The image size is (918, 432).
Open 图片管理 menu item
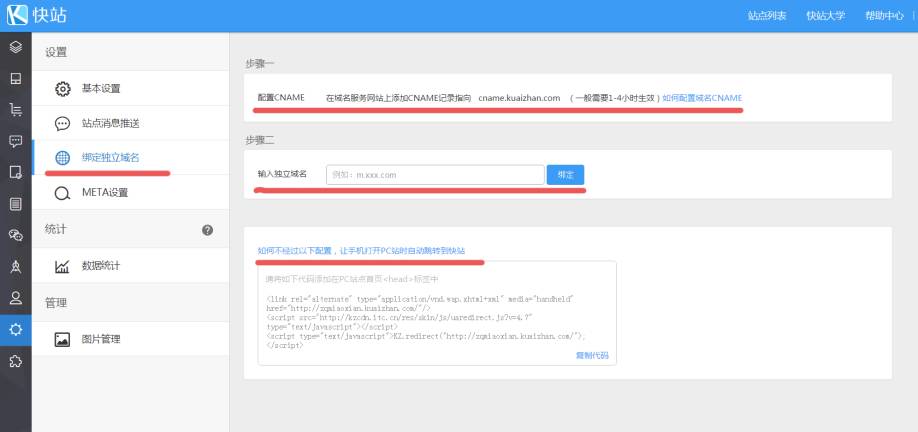131,339
